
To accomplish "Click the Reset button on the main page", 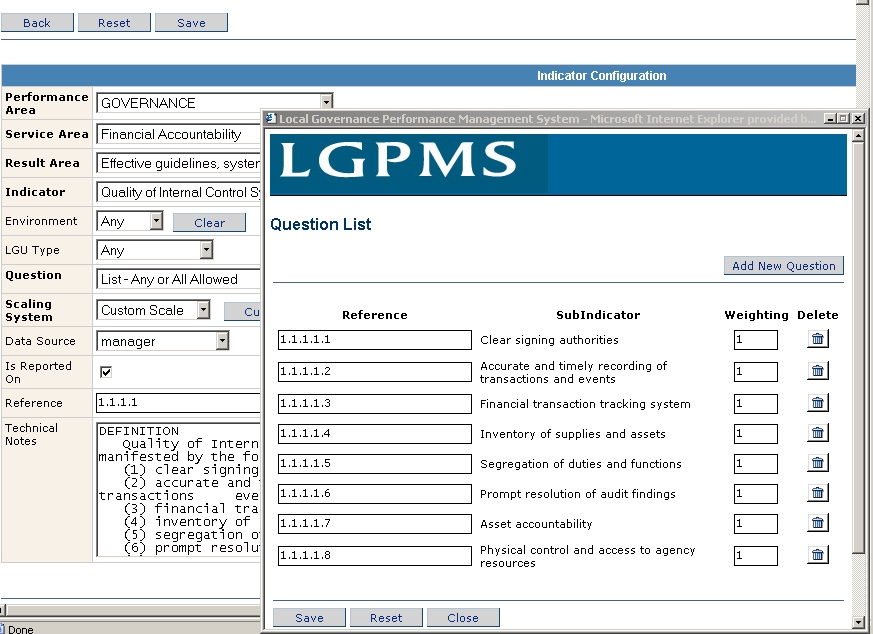I will [x=114, y=23].
